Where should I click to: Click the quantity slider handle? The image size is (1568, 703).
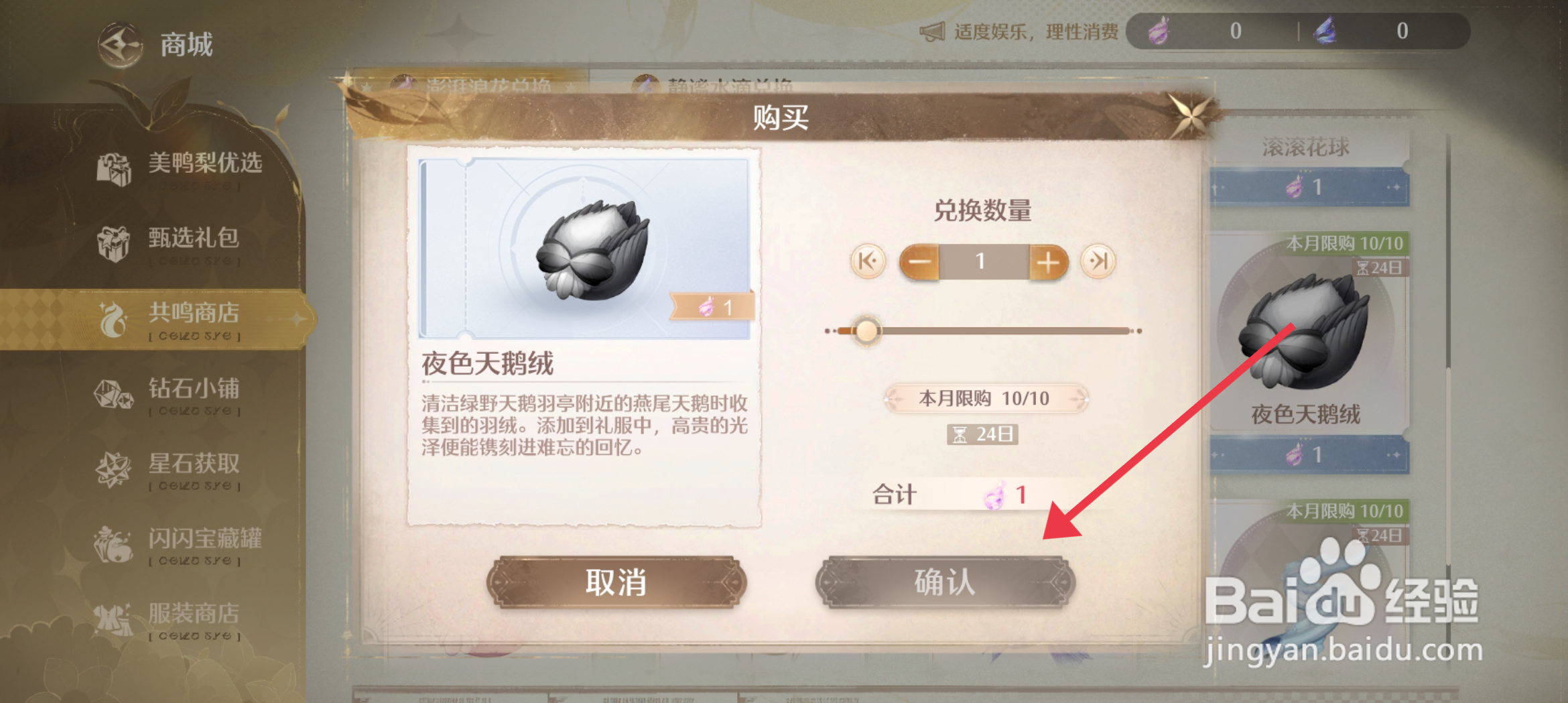866,330
